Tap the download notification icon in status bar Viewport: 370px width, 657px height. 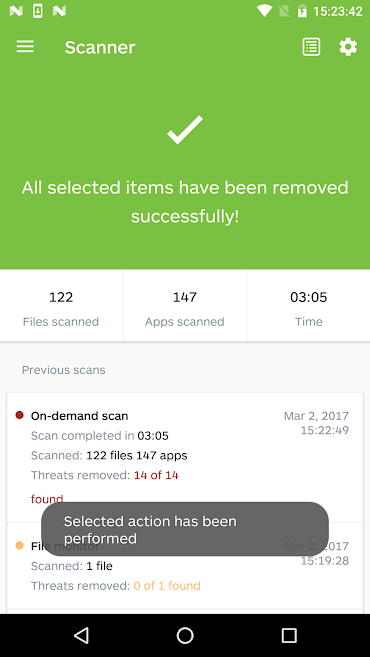[38, 11]
